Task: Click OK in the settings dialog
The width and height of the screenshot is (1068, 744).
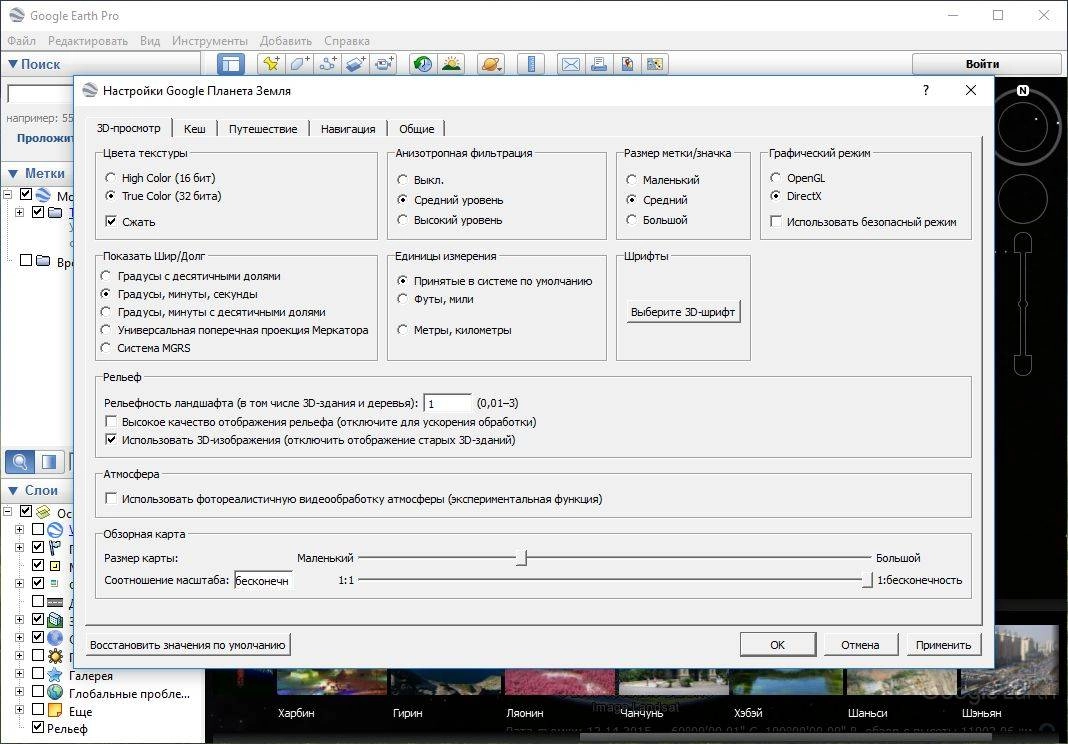Action: (x=778, y=645)
